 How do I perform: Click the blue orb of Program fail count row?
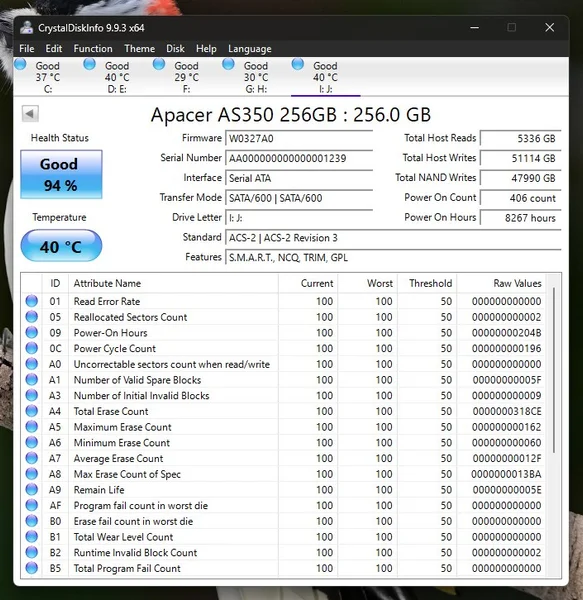click(x=32, y=505)
